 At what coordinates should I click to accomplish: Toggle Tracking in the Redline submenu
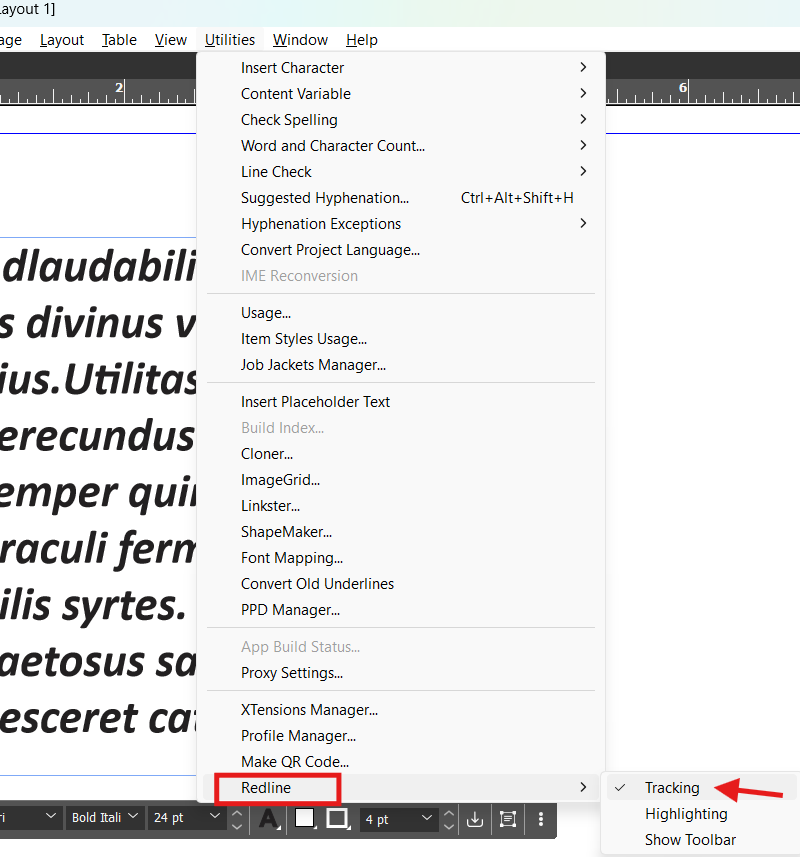click(x=671, y=787)
